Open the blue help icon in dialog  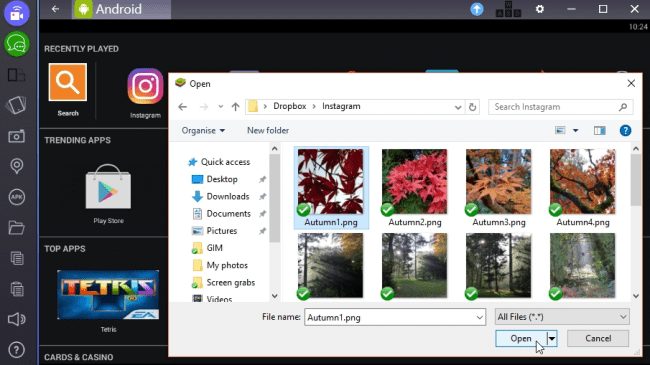tap(625, 131)
